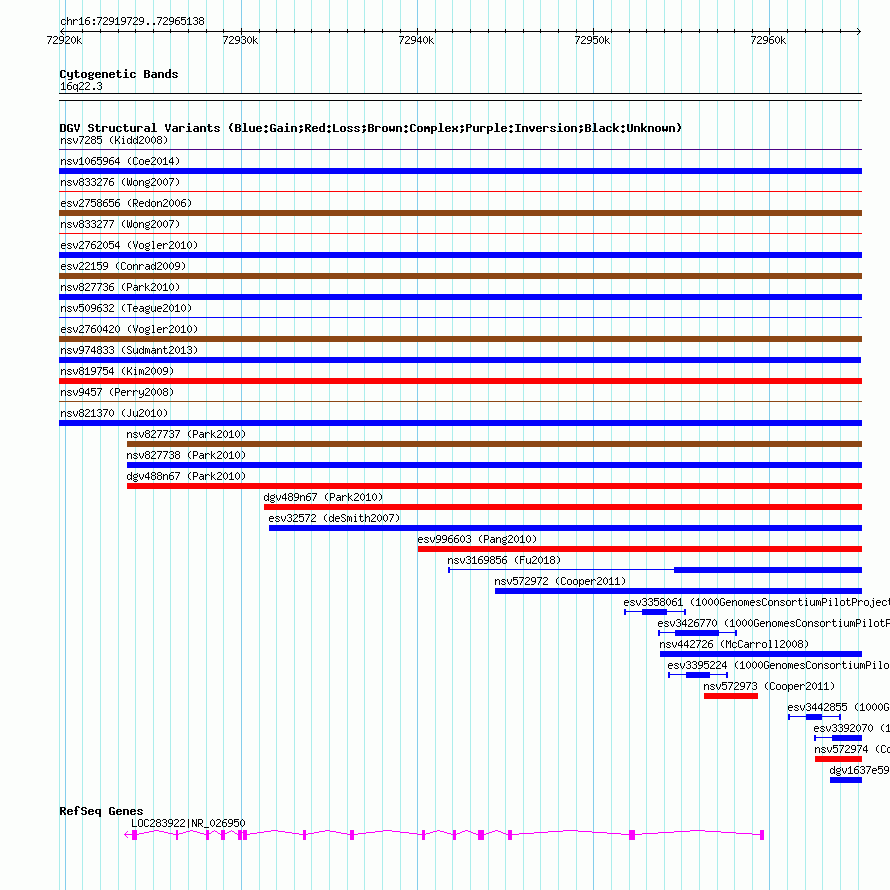Click the esv3442855 variant glyph

tap(815, 717)
